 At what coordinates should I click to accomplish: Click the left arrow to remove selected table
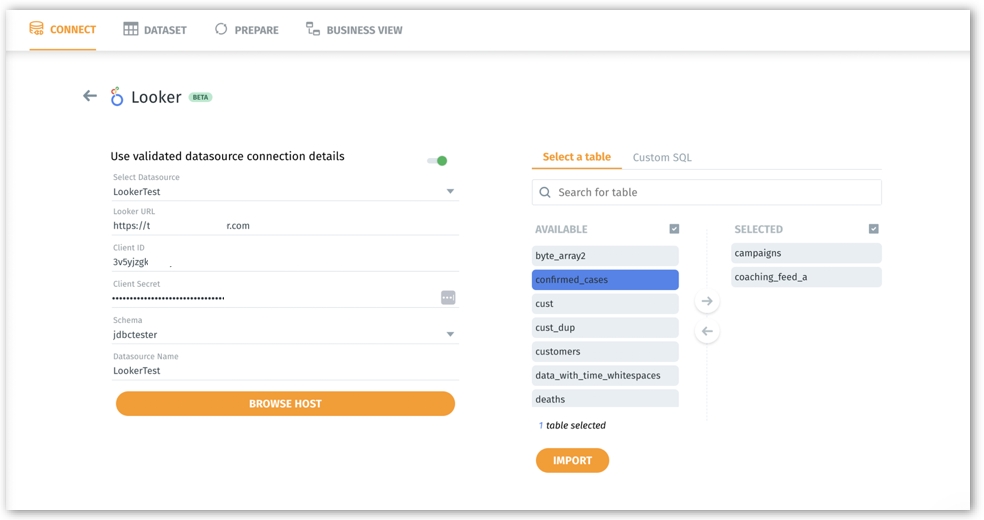pyautogui.click(x=707, y=331)
